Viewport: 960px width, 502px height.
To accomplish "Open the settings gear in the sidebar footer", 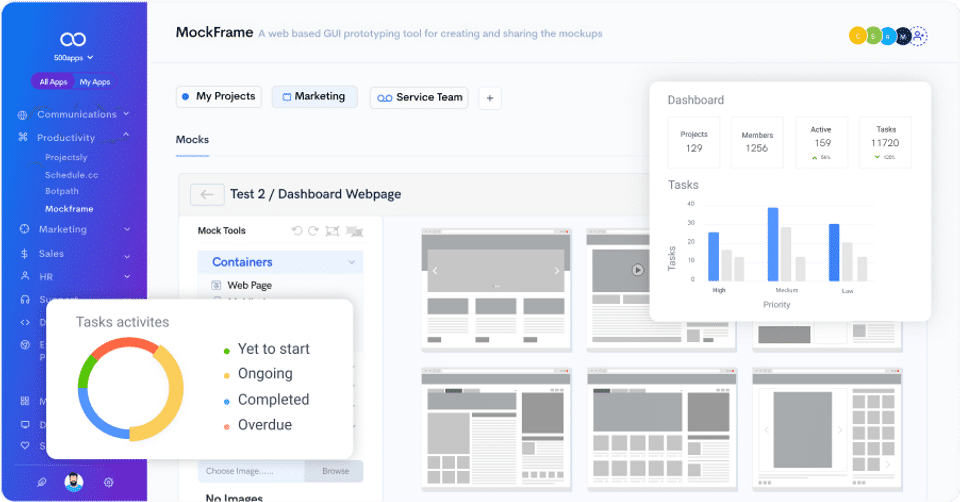I will tap(108, 482).
